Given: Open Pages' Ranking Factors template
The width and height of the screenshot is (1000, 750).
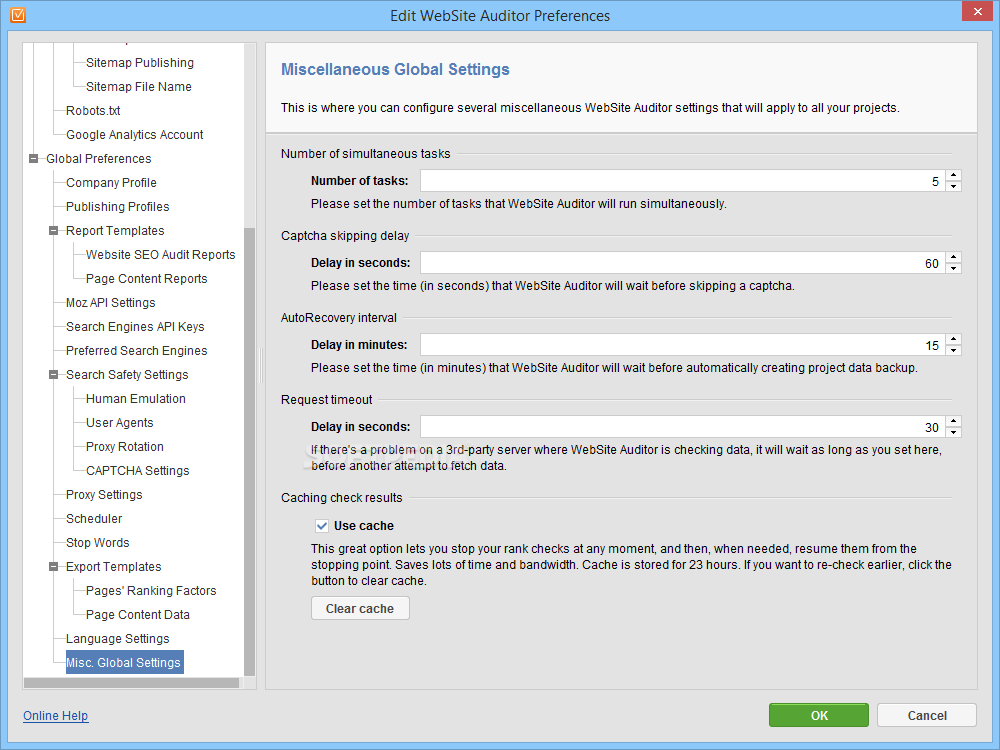Looking at the screenshot, I should 151,591.
